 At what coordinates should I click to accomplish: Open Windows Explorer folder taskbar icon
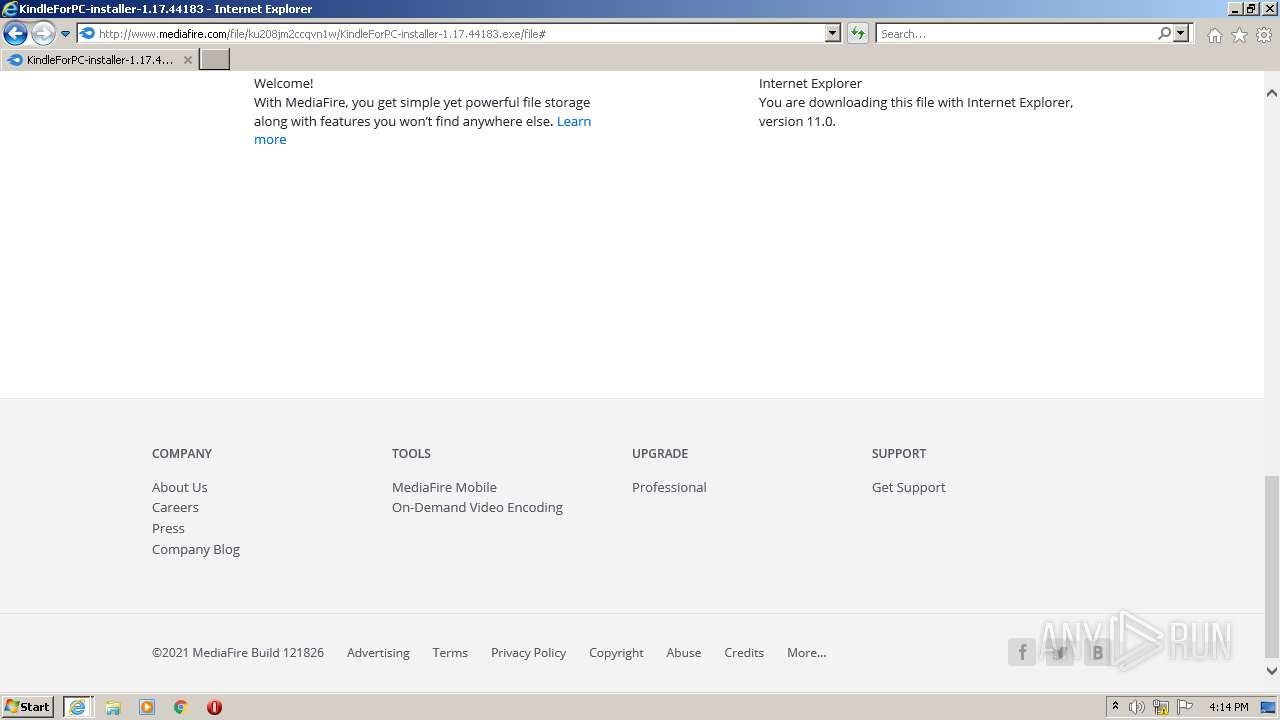coord(113,707)
